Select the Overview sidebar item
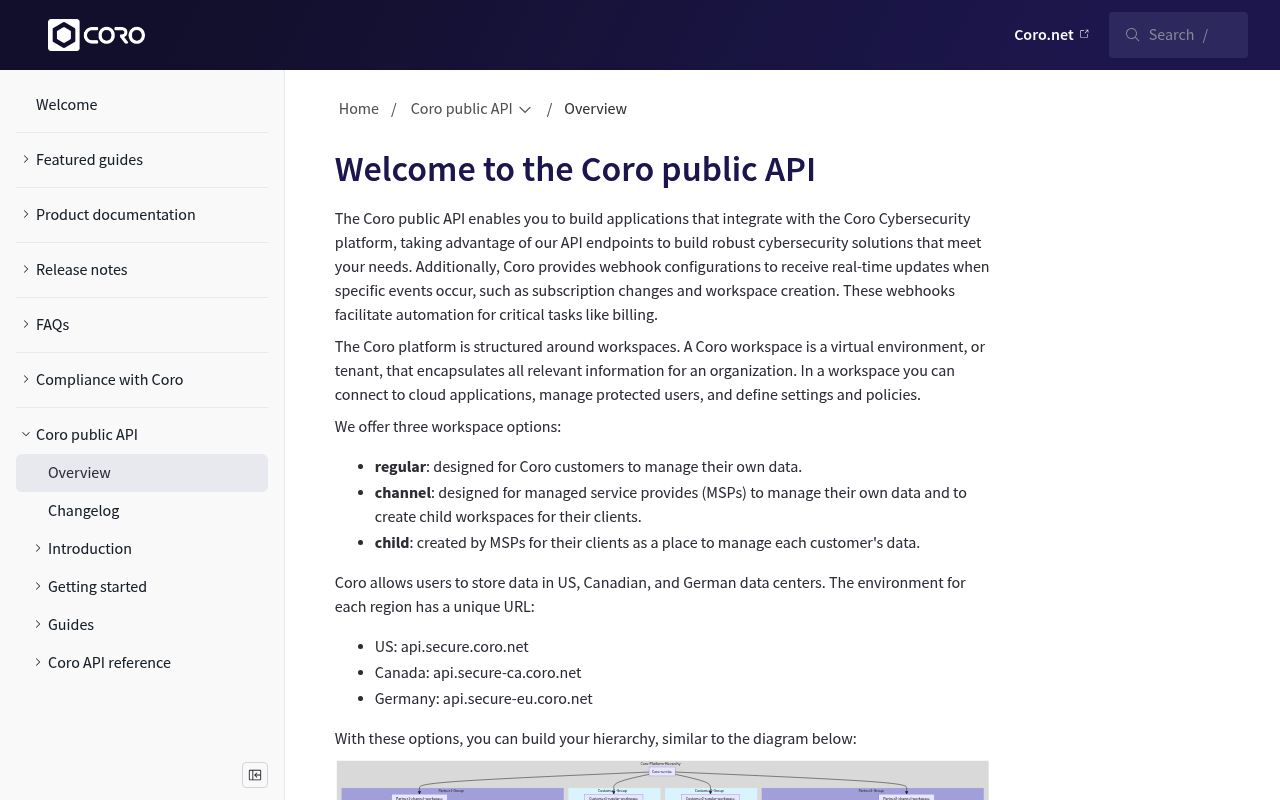This screenshot has width=1280, height=800. click(x=142, y=473)
